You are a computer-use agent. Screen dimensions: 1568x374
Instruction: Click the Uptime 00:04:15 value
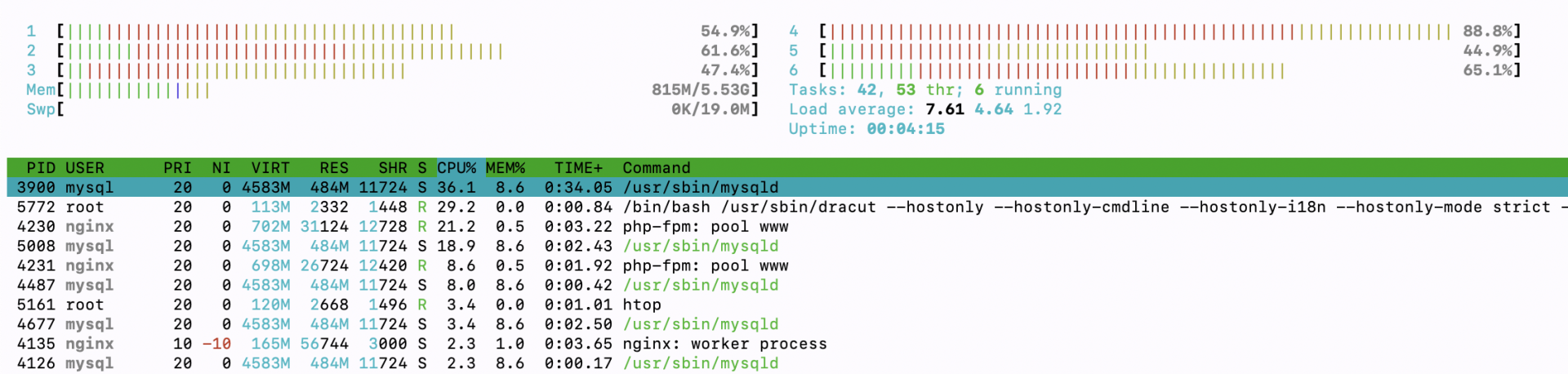click(x=906, y=129)
